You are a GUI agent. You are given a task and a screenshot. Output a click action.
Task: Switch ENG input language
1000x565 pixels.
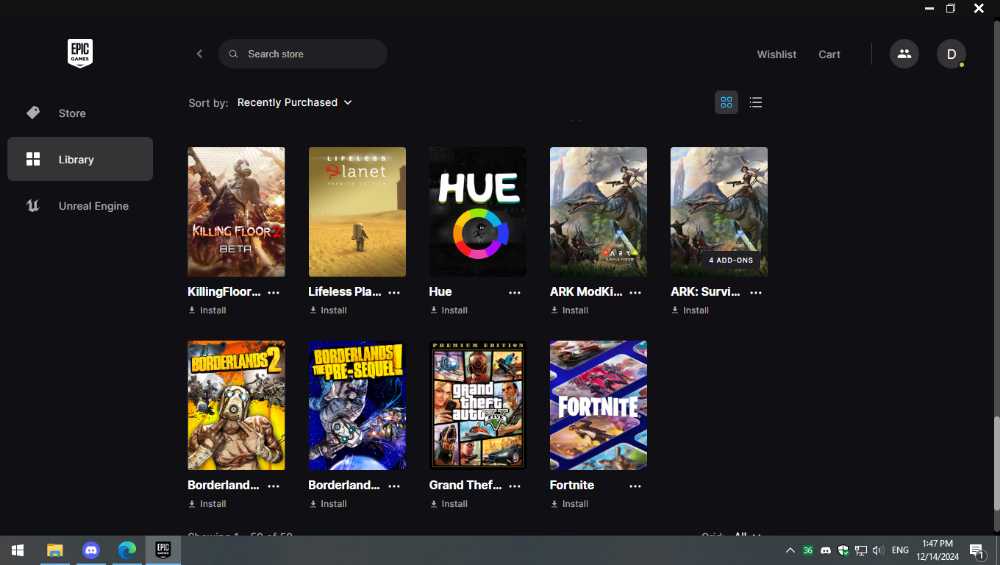click(900, 550)
